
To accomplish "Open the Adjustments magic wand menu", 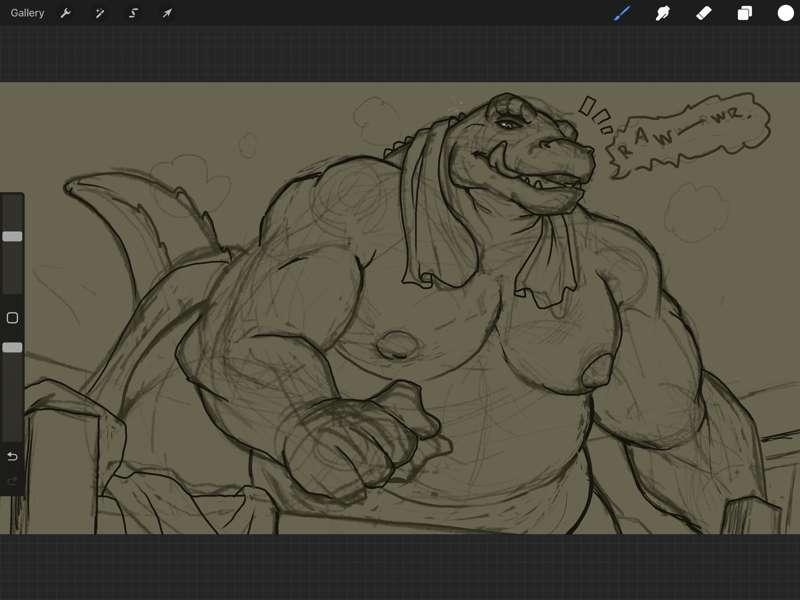I will pos(99,13).
